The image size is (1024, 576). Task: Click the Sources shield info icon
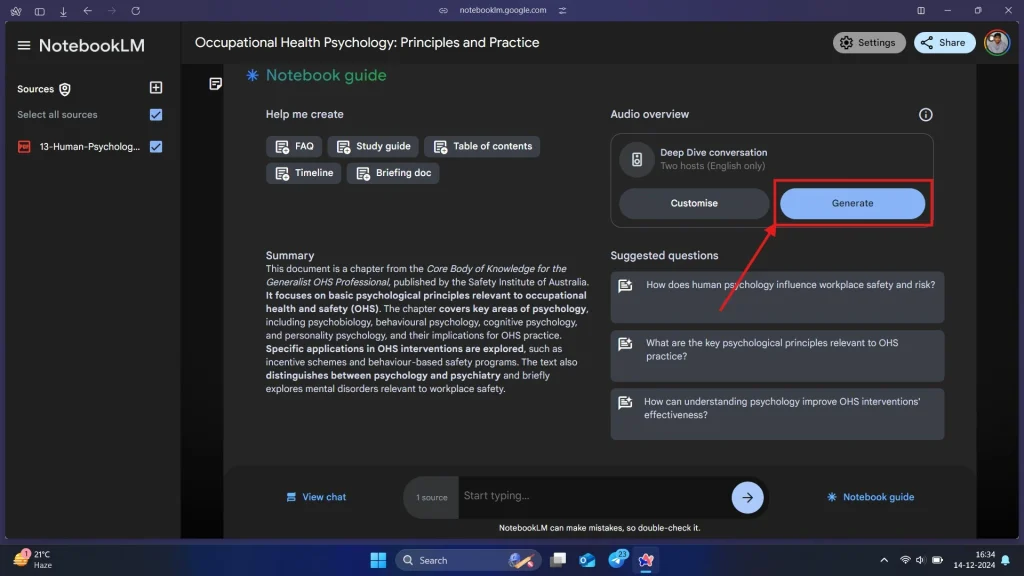(x=65, y=89)
